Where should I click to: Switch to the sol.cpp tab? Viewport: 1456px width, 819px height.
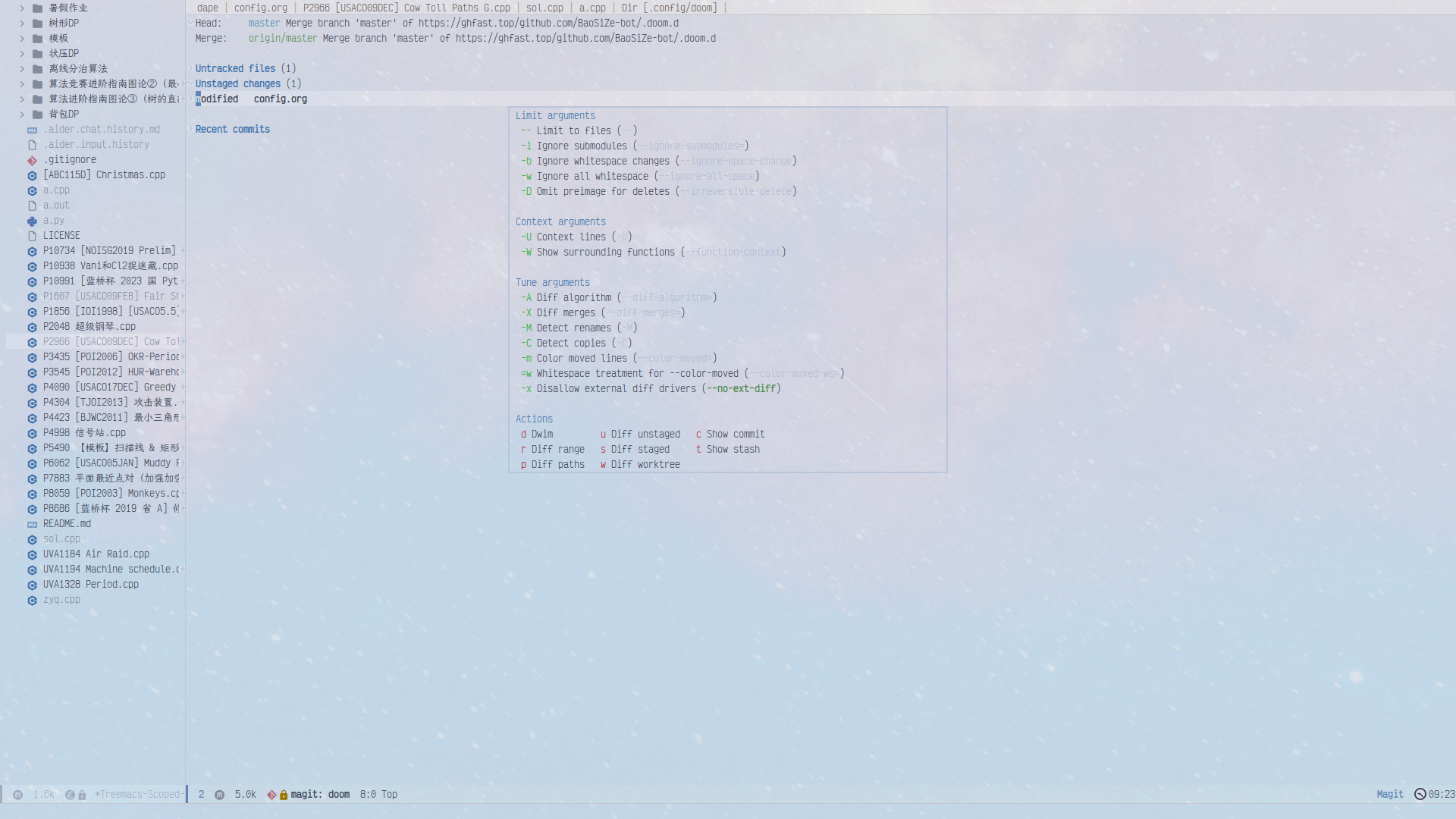pyautogui.click(x=544, y=8)
